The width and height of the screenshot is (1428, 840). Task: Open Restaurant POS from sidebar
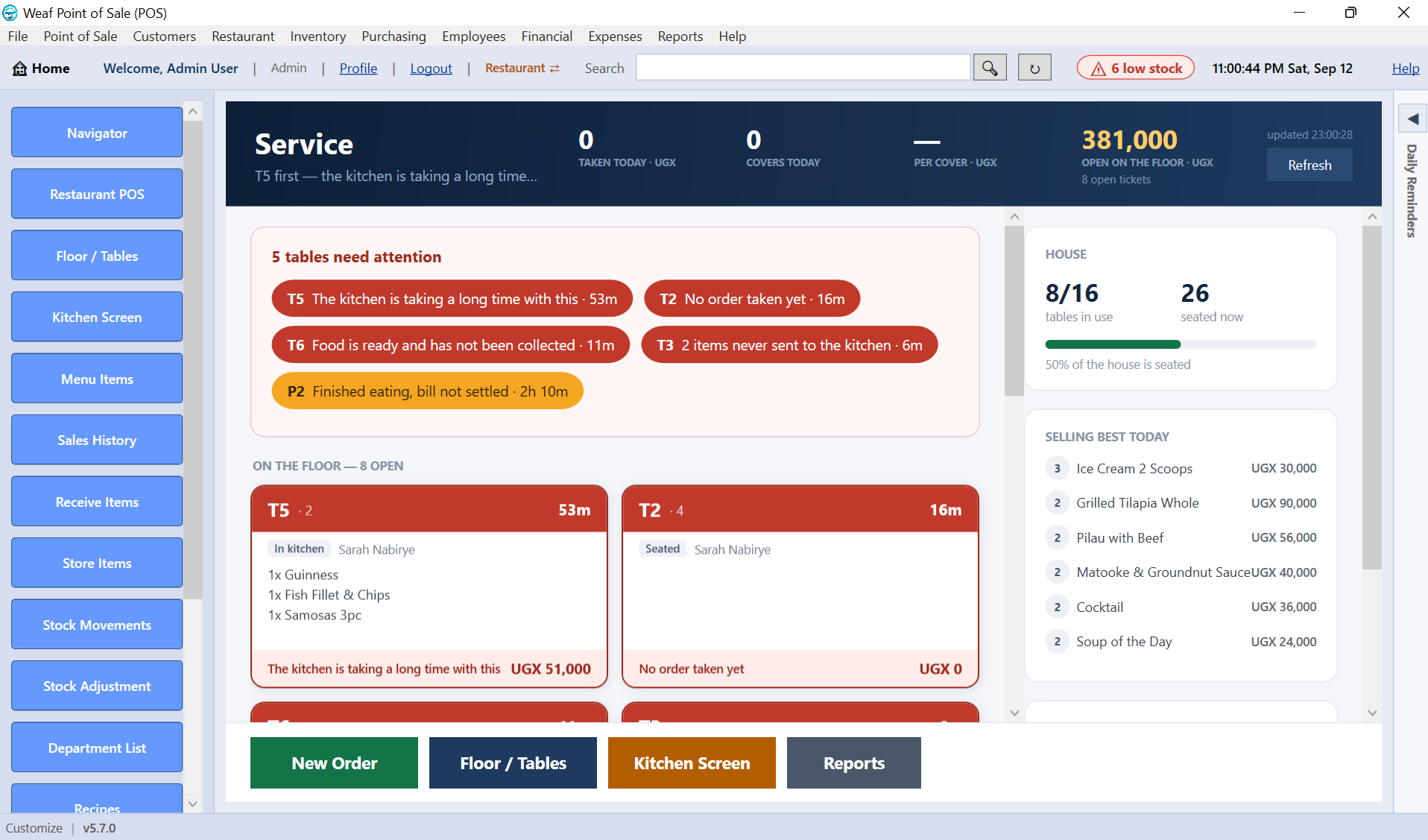(97, 194)
